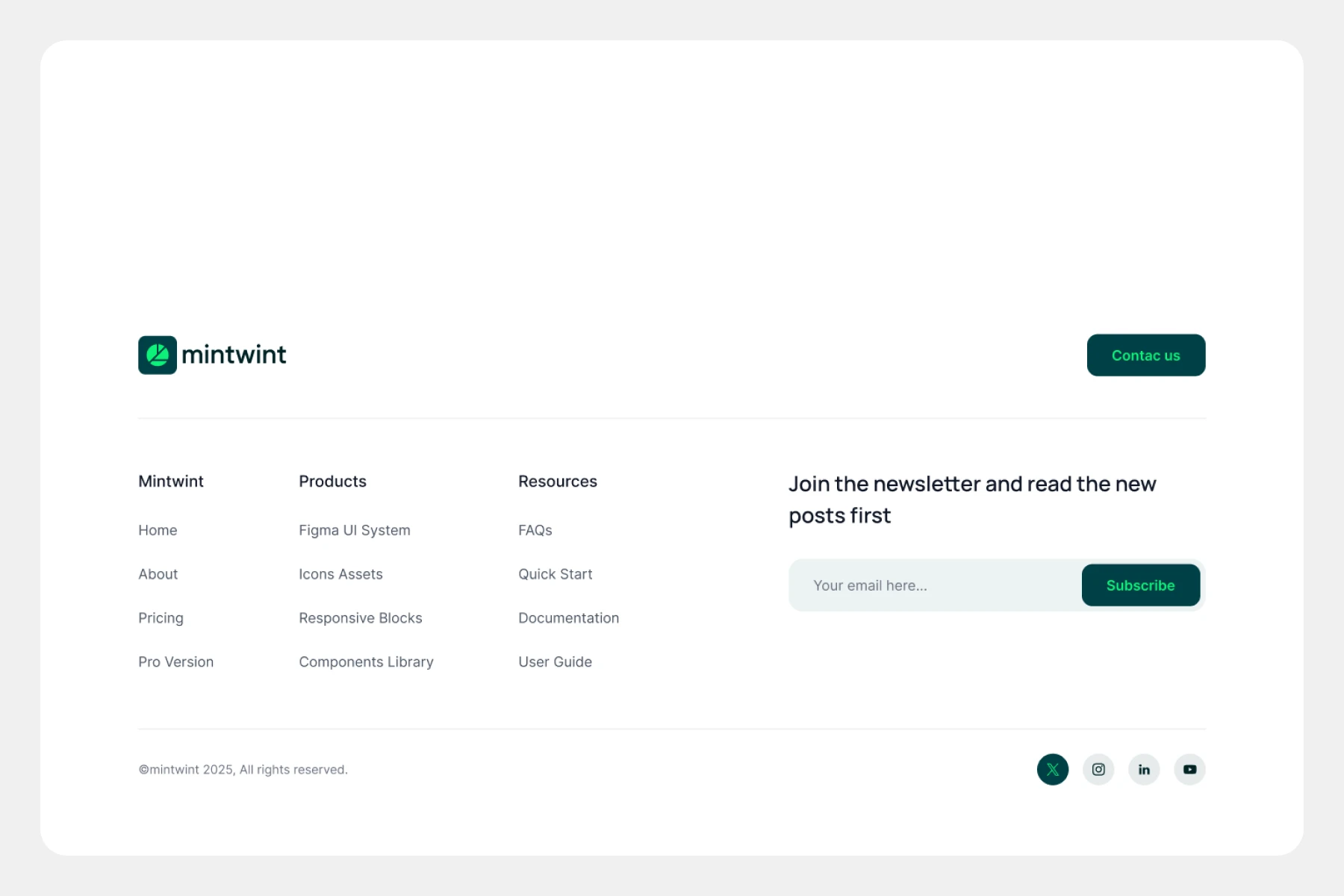Open the X (Twitter) social icon
Image resolution: width=1344 pixels, height=896 pixels.
[1052, 770]
